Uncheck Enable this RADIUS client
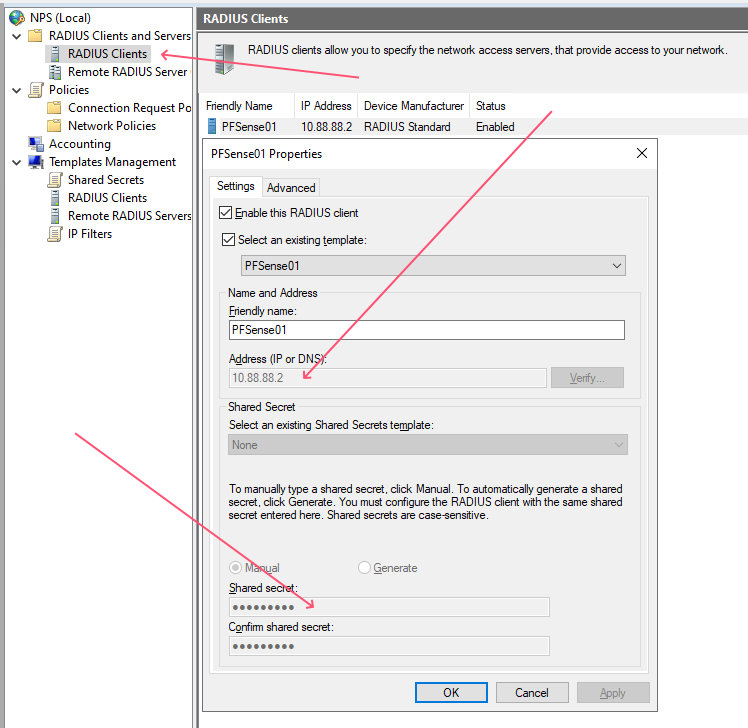This screenshot has height=728, width=748. pos(225,213)
